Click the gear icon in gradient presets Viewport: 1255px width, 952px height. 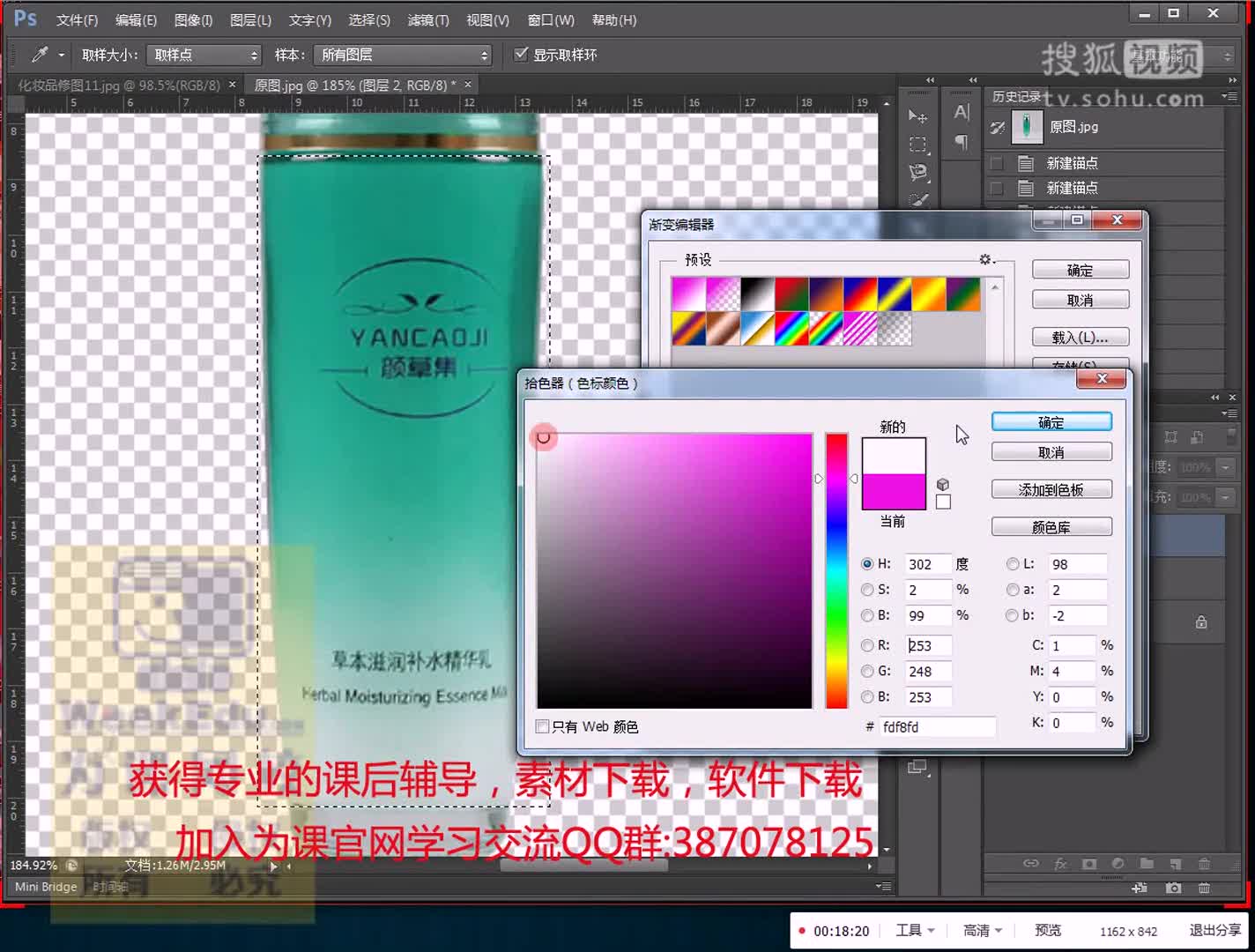click(985, 259)
